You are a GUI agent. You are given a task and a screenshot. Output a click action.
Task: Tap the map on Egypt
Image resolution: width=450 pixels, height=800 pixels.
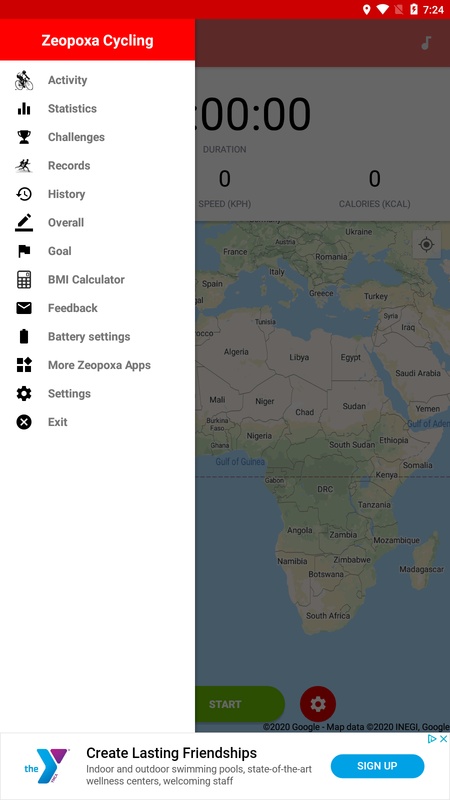(351, 358)
